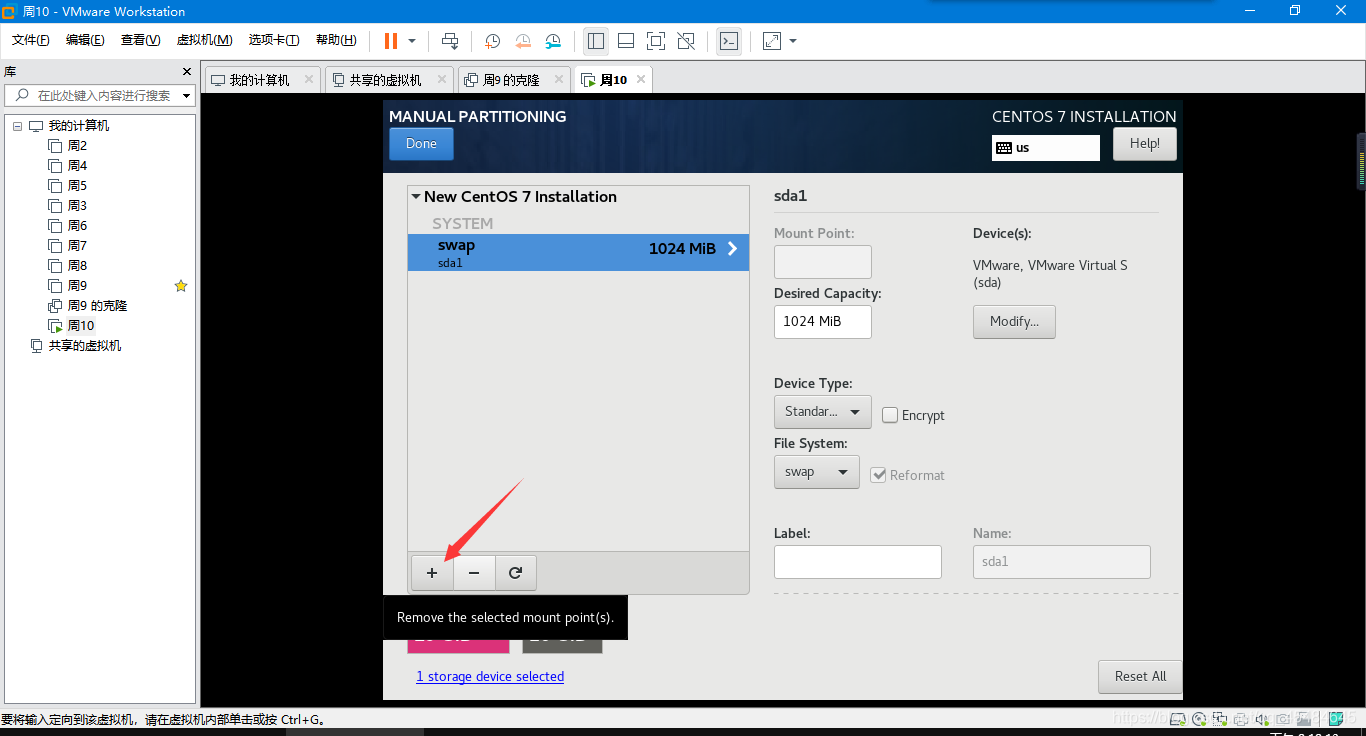Click the hard disk status bar icon

[x=1179, y=719]
